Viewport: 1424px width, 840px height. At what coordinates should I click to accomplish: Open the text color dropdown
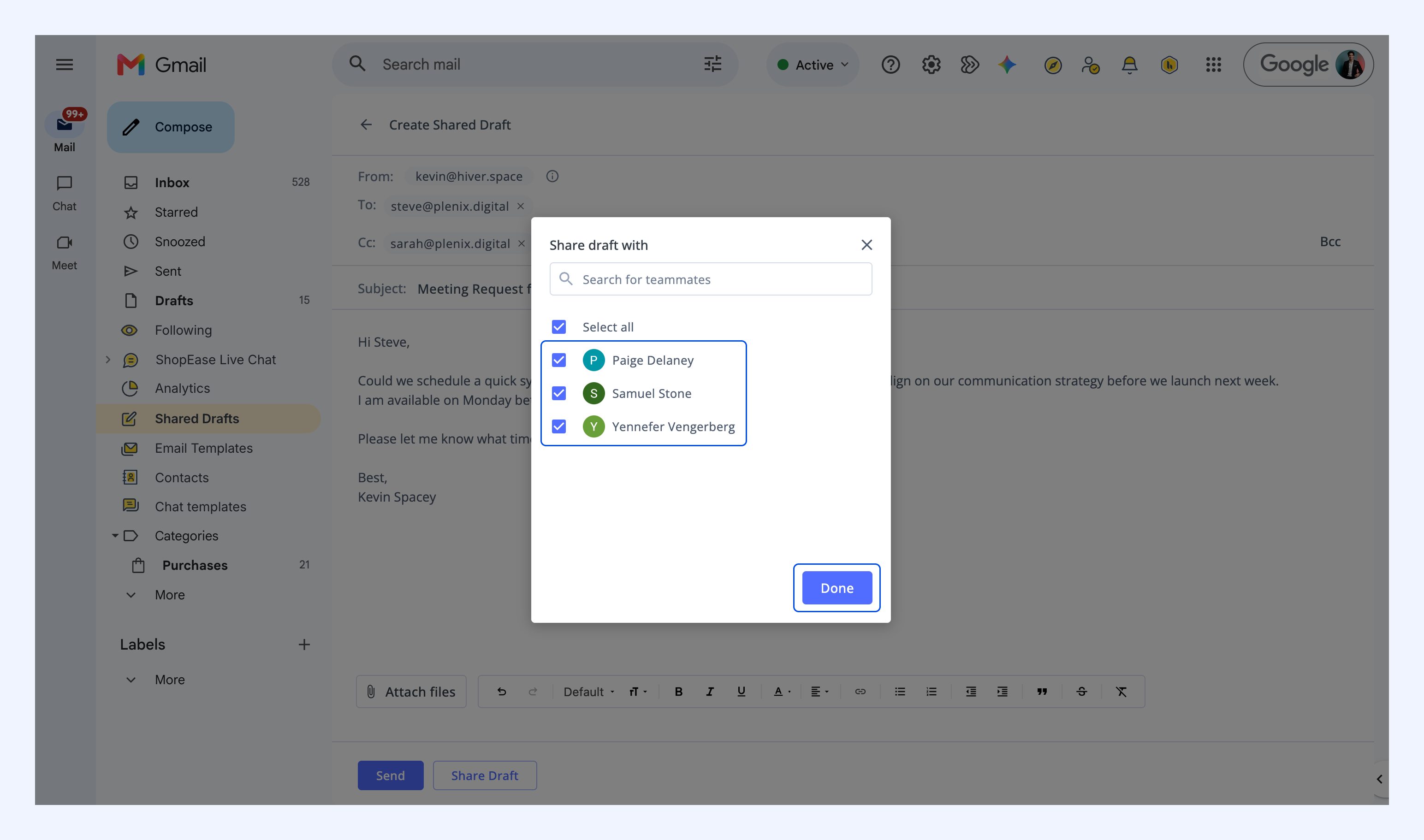(782, 692)
